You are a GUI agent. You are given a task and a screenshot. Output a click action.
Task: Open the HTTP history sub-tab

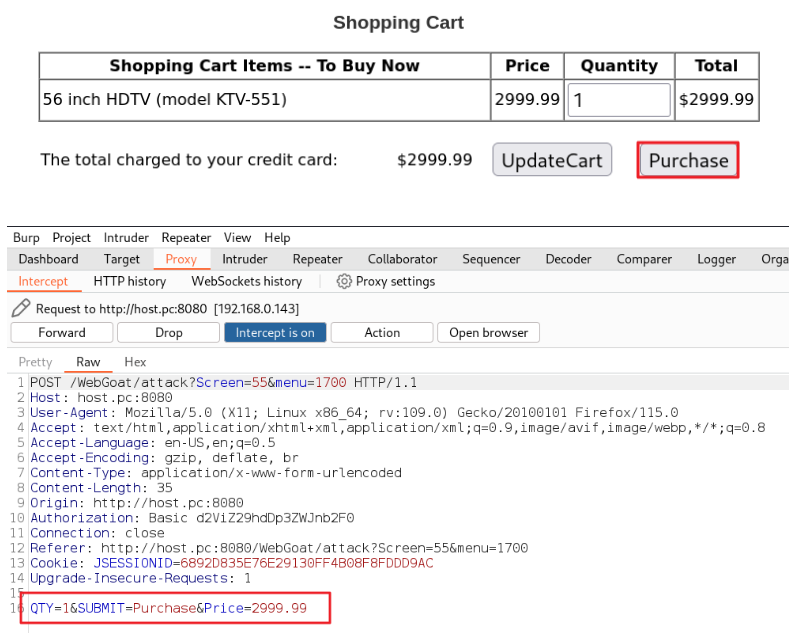pyautogui.click(x=130, y=281)
